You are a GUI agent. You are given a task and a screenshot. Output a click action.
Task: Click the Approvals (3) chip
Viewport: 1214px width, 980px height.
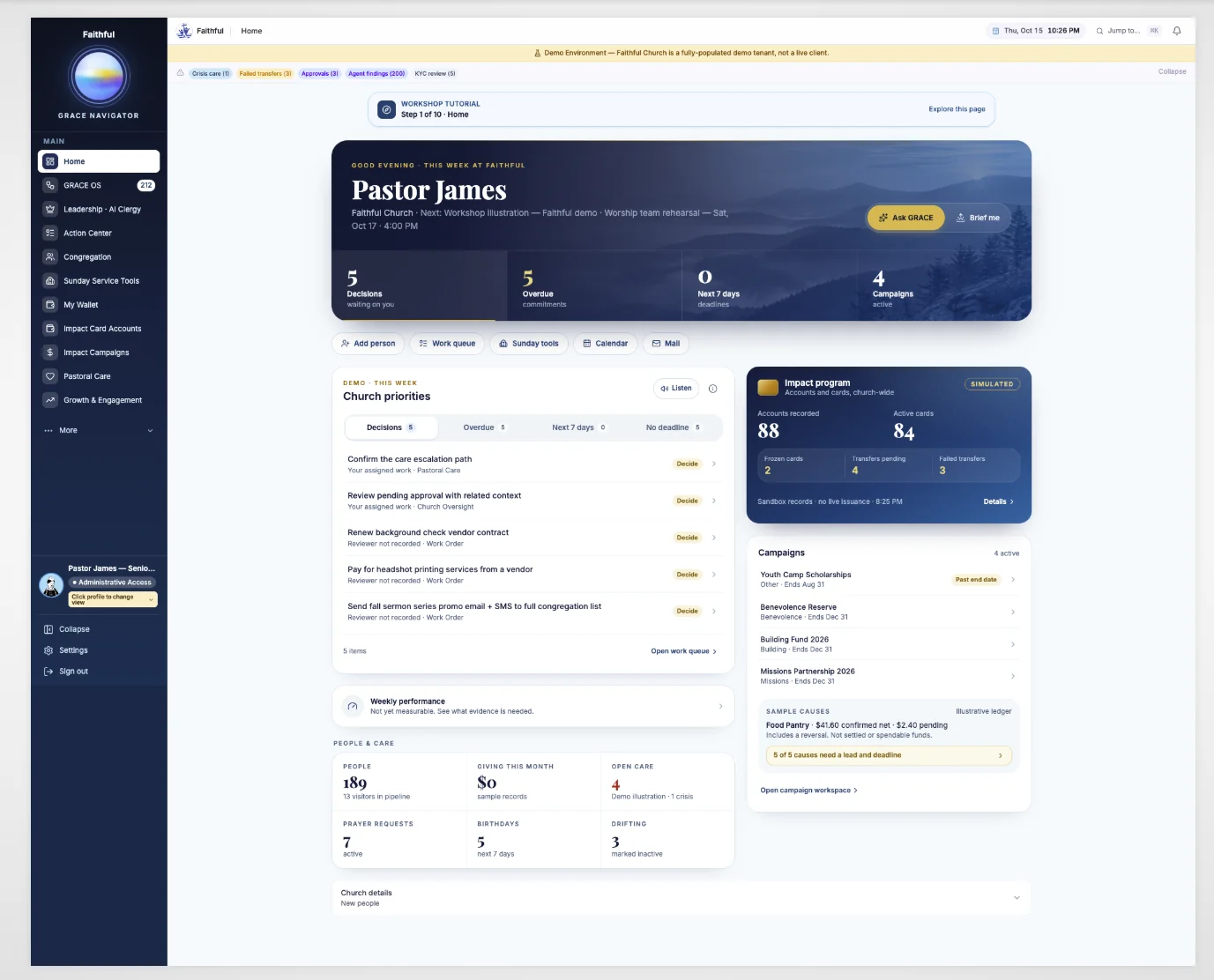[319, 73]
